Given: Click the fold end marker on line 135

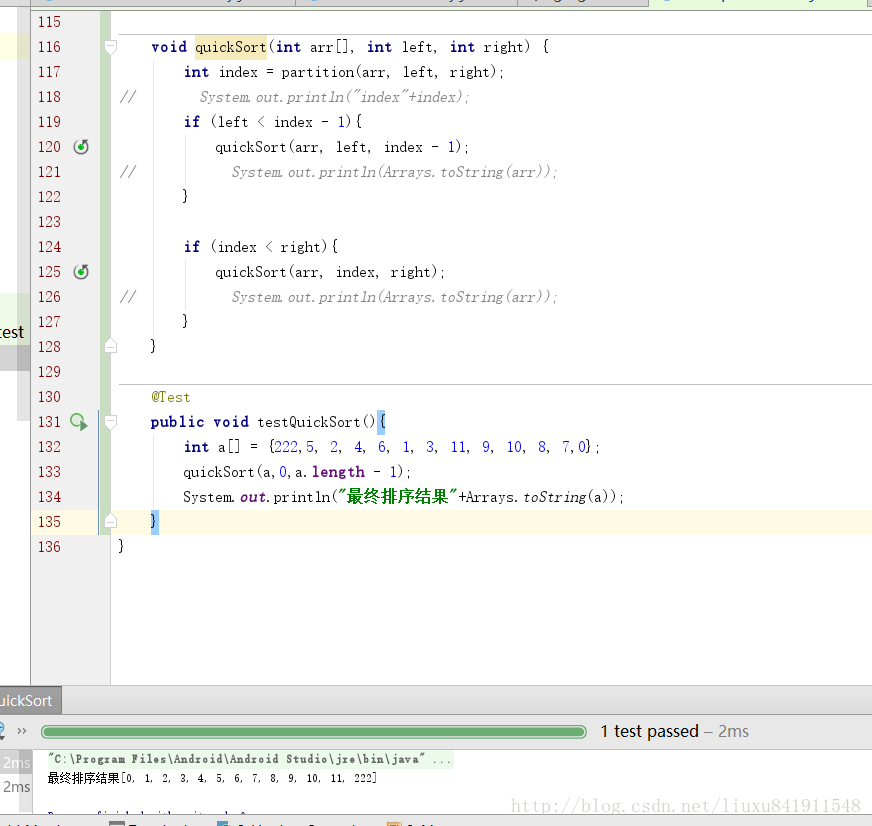Looking at the screenshot, I should click(x=111, y=522).
